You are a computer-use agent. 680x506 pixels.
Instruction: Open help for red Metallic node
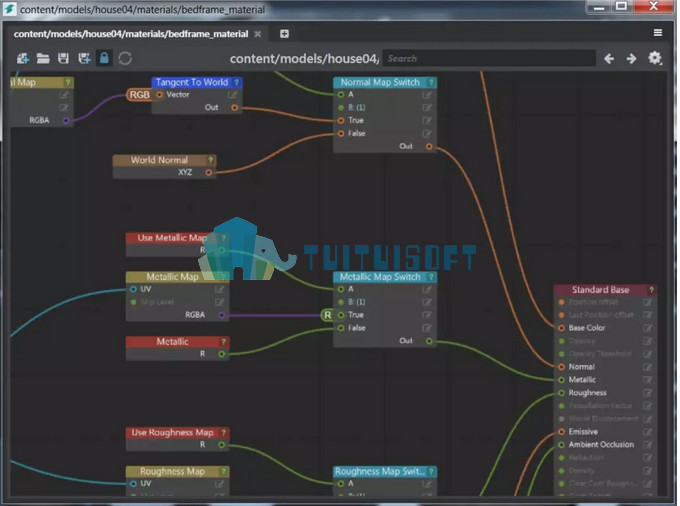[x=224, y=342]
